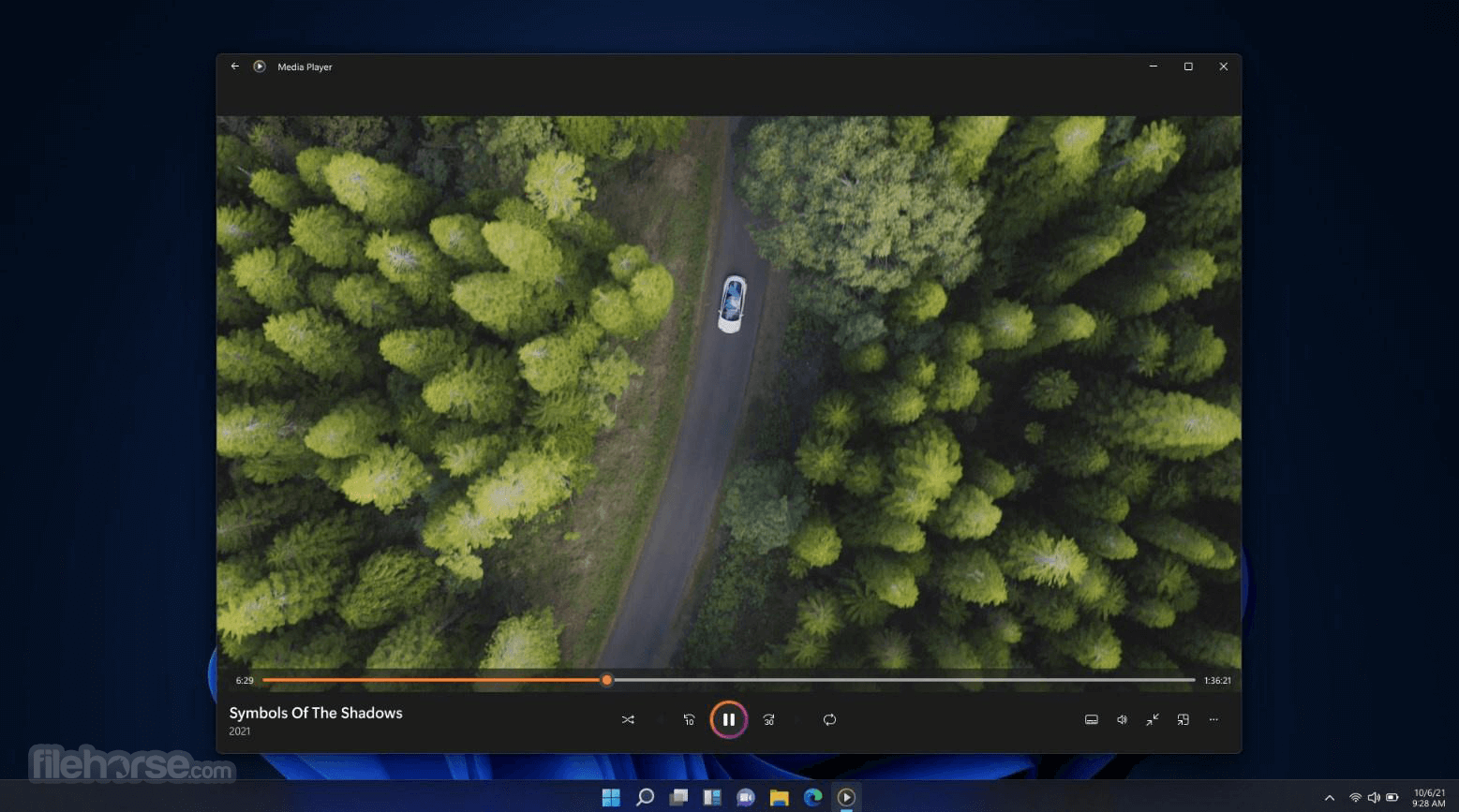Image resolution: width=1459 pixels, height=812 pixels.
Task: Click the elapsed time 6:29
Action: click(245, 681)
